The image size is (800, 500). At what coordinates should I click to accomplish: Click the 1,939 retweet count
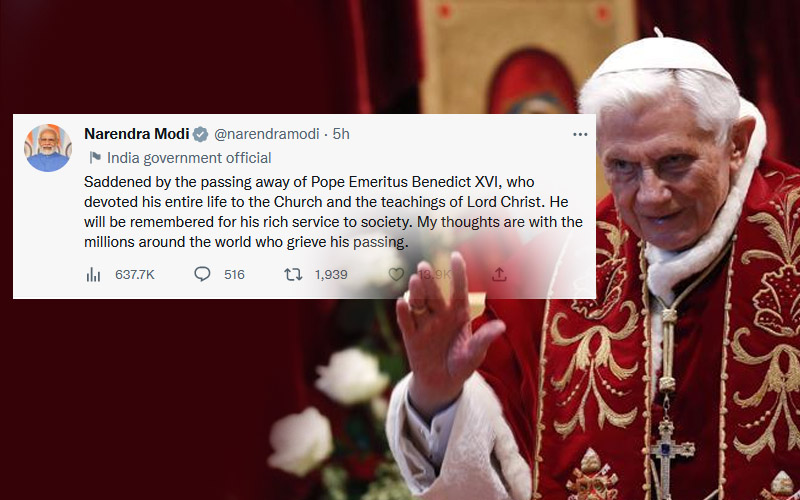click(x=331, y=274)
